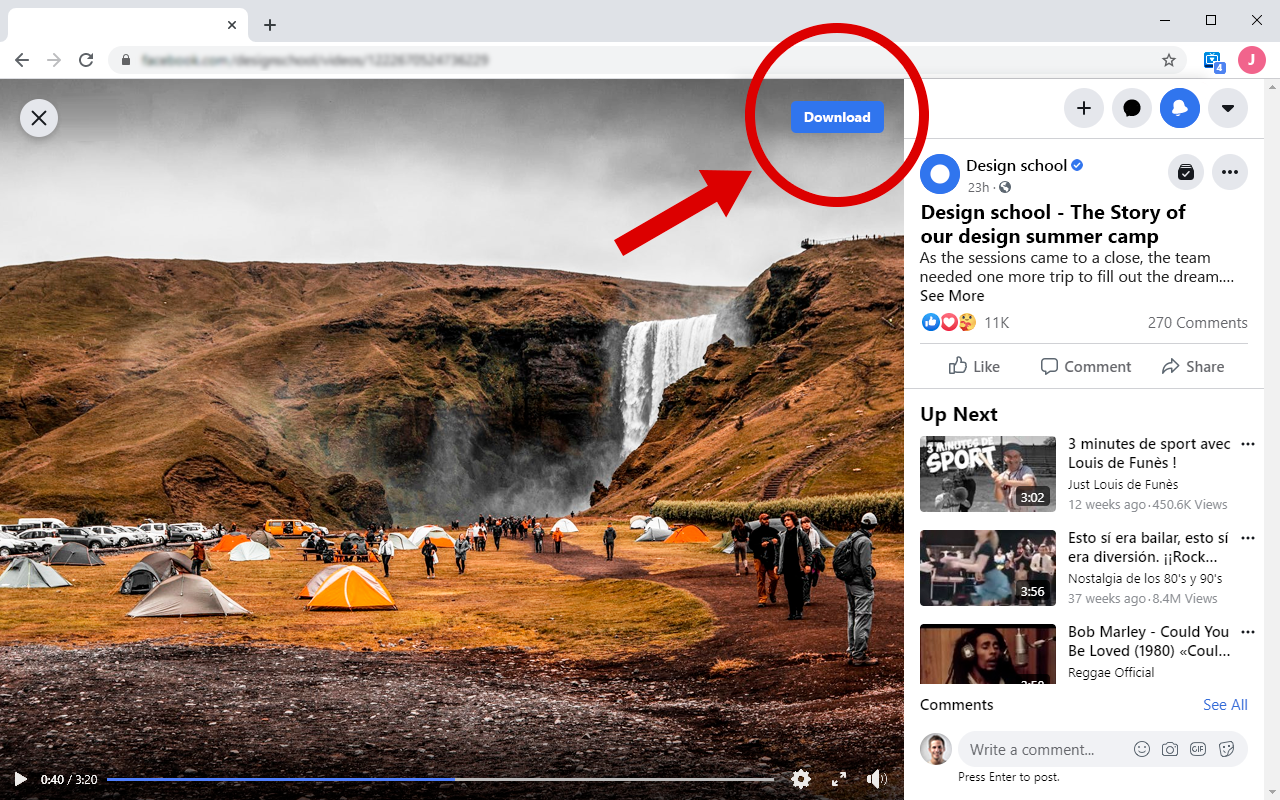Open a new browser tab
This screenshot has width=1280, height=800.
(x=269, y=24)
